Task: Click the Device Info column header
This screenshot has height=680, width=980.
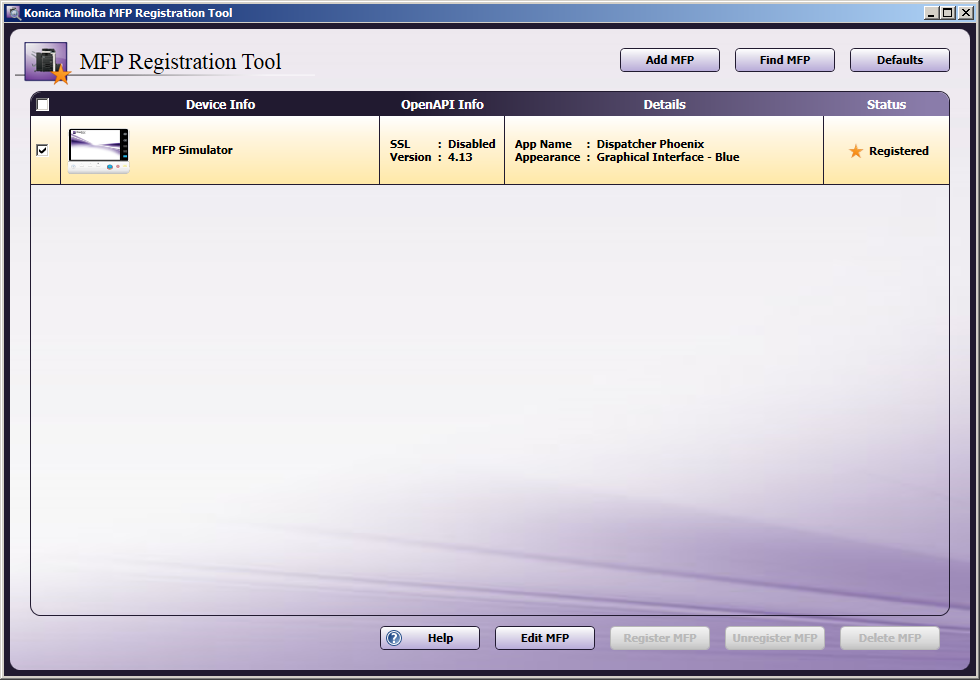Action: click(220, 104)
